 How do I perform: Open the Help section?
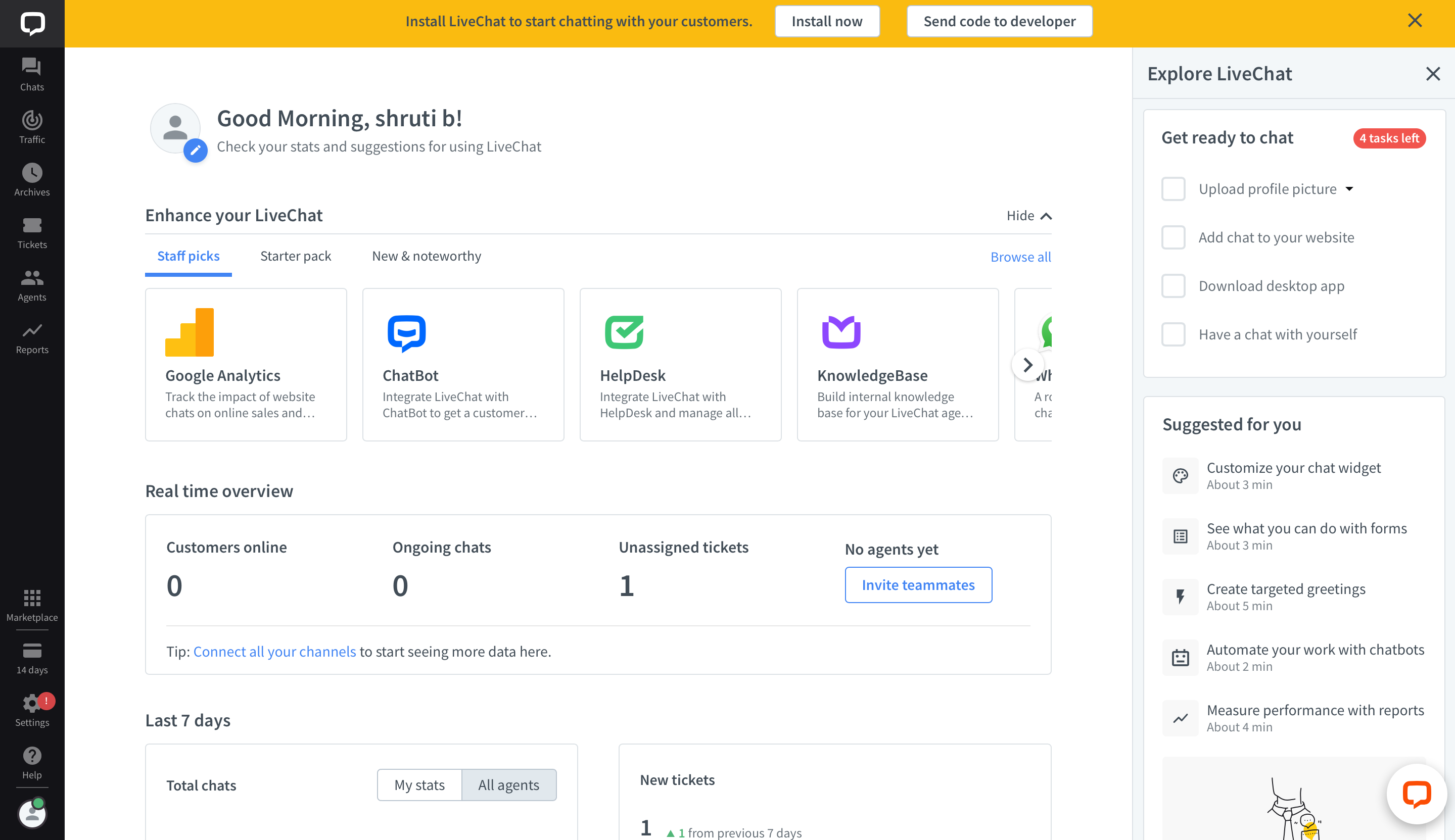[x=32, y=763]
